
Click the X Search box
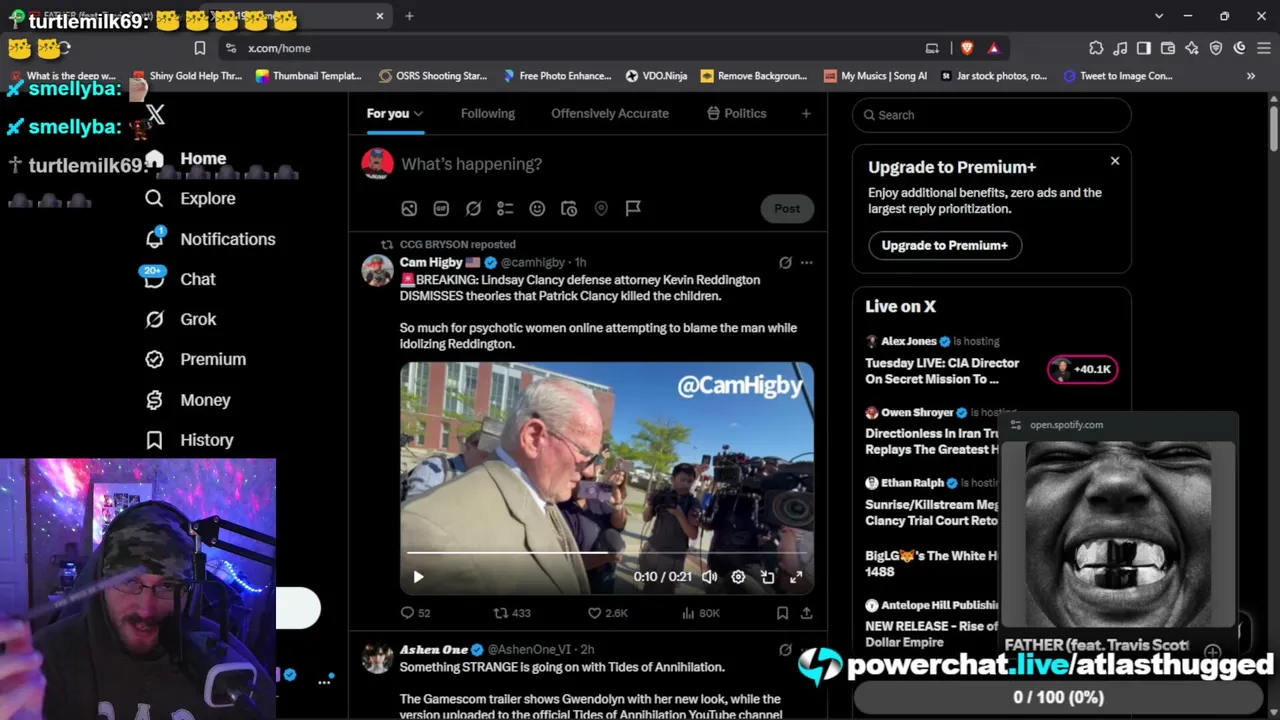[992, 115]
